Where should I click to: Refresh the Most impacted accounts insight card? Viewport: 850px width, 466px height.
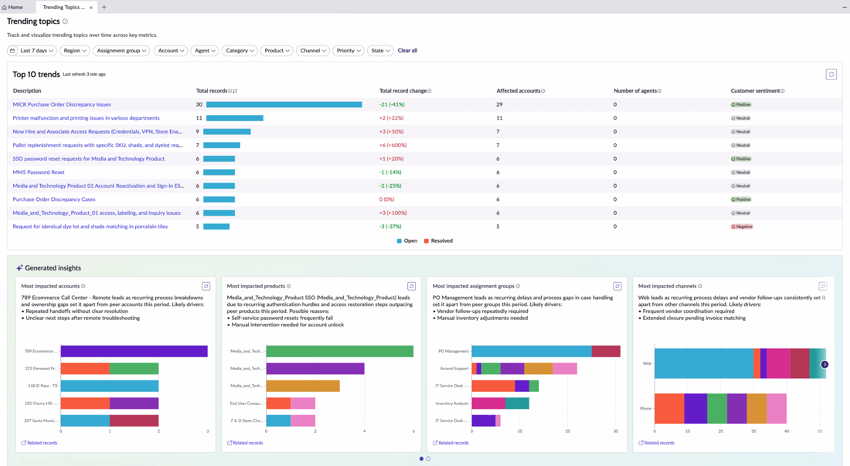tap(206, 286)
